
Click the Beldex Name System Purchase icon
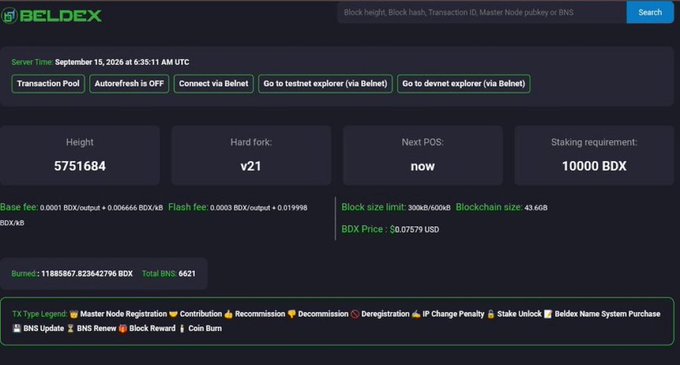pos(548,314)
